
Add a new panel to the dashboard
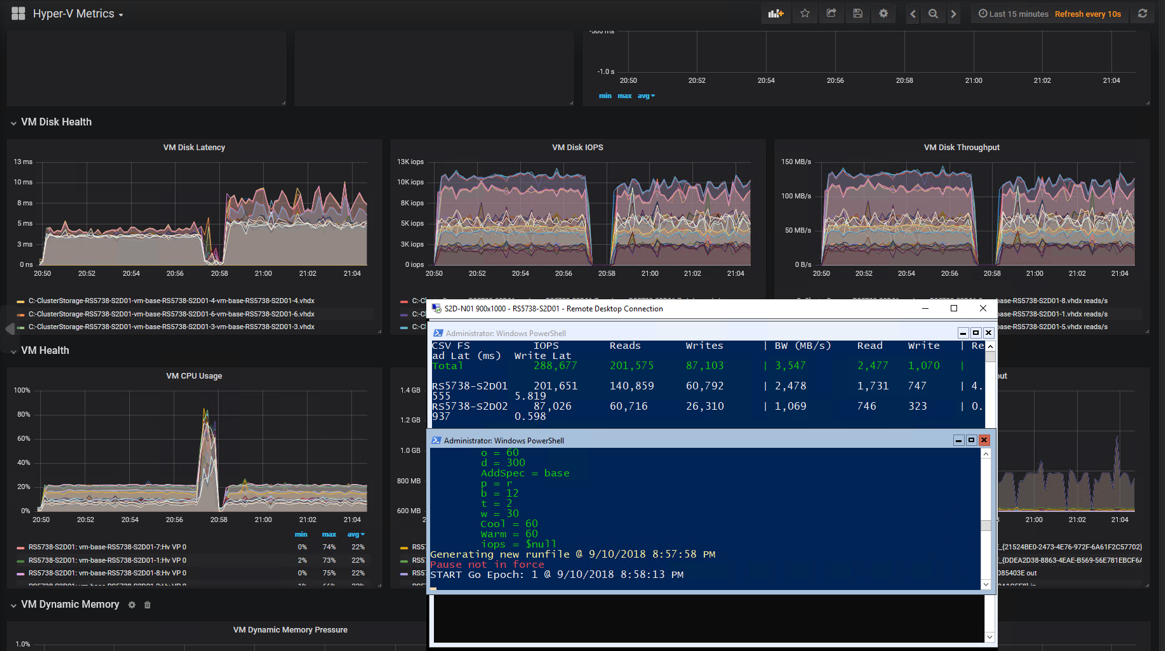pos(776,13)
